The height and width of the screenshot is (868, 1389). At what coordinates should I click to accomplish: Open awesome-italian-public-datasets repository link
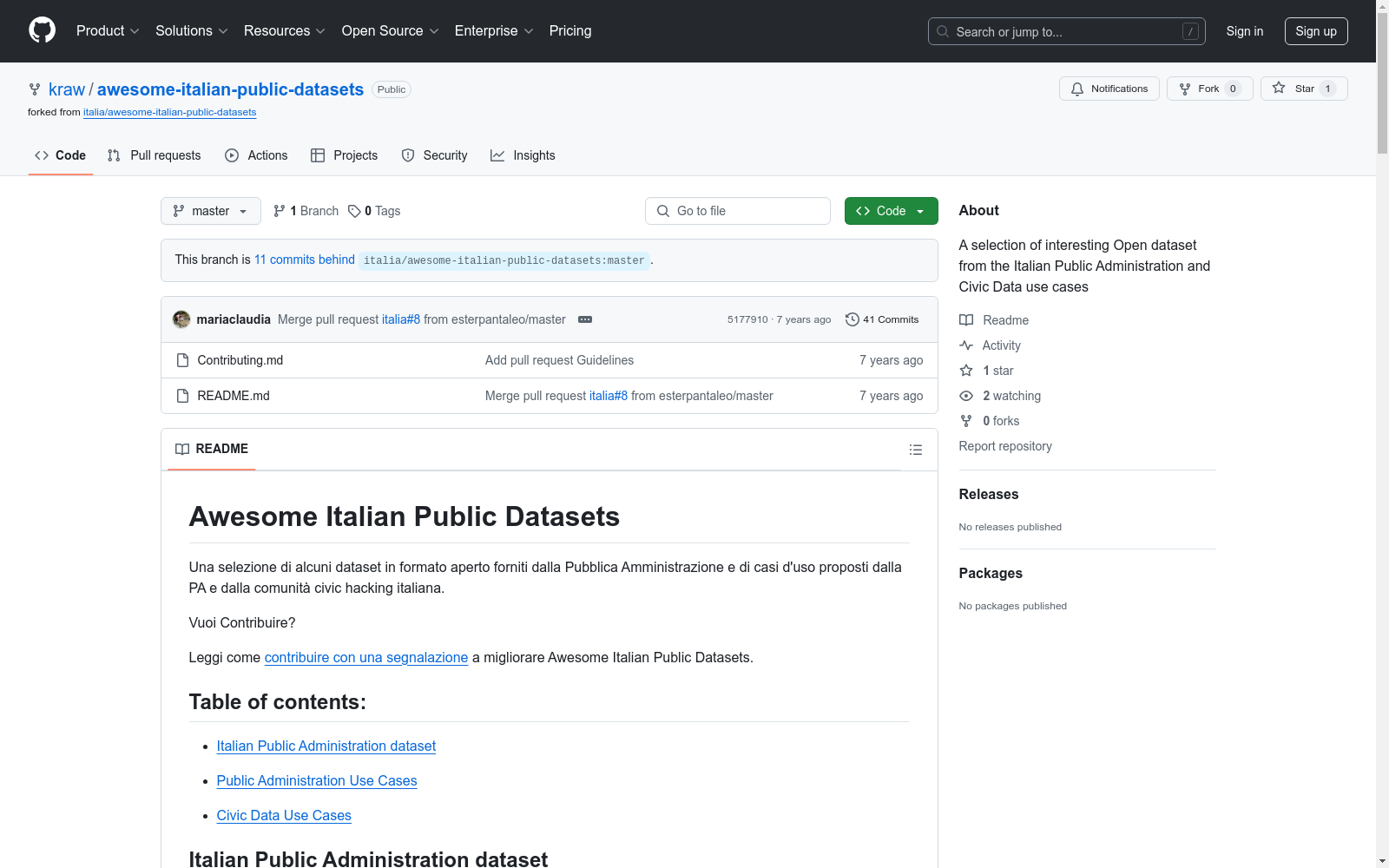230,89
